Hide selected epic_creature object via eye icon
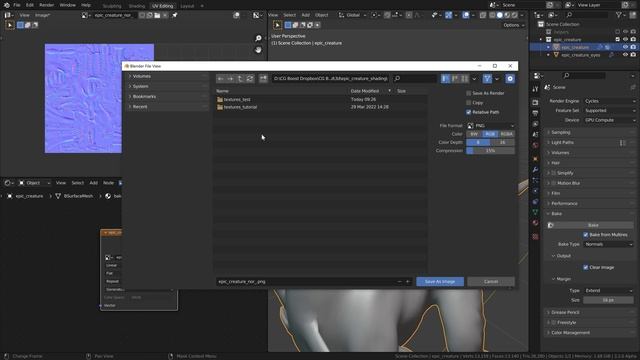640x360 pixels. (x=625, y=47)
